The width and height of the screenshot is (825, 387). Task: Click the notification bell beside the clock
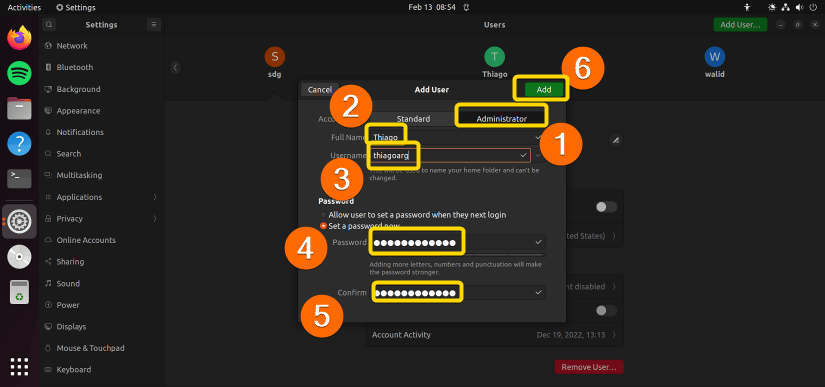[466, 7]
